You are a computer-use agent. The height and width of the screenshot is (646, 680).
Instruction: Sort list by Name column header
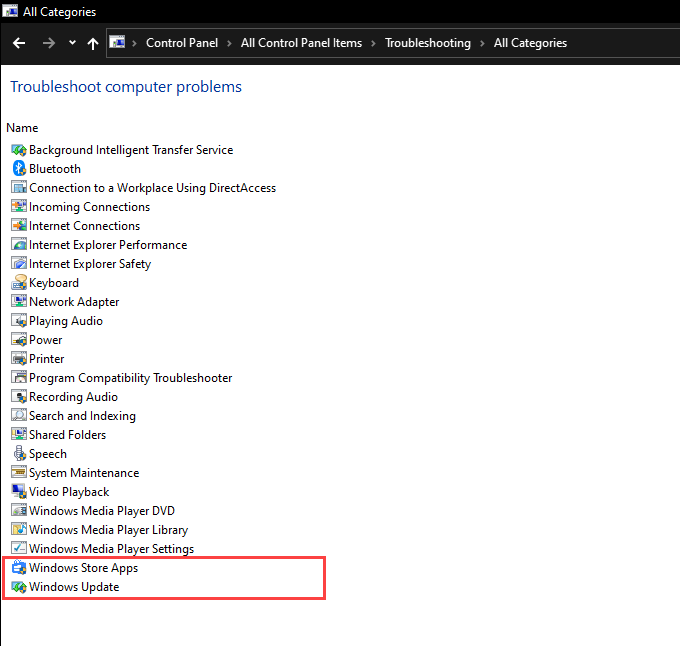click(x=22, y=128)
